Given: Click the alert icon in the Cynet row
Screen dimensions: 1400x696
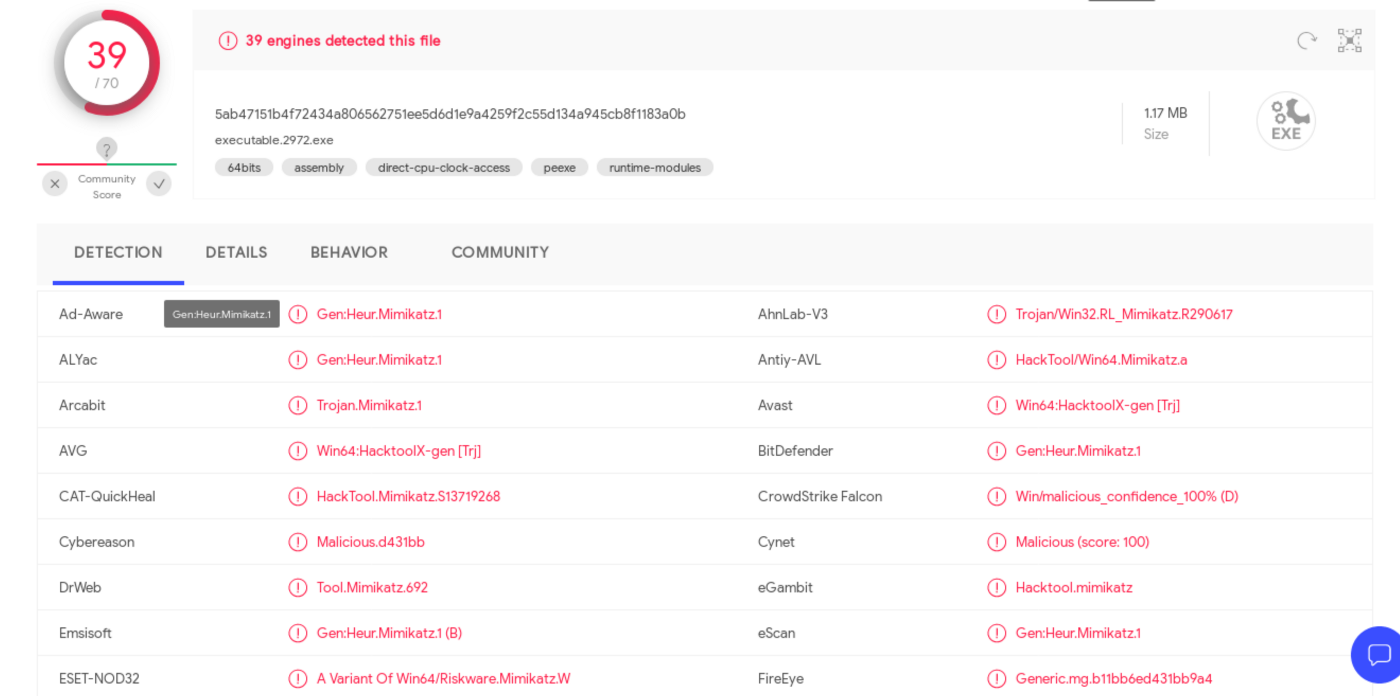Looking at the screenshot, I should click(997, 542).
